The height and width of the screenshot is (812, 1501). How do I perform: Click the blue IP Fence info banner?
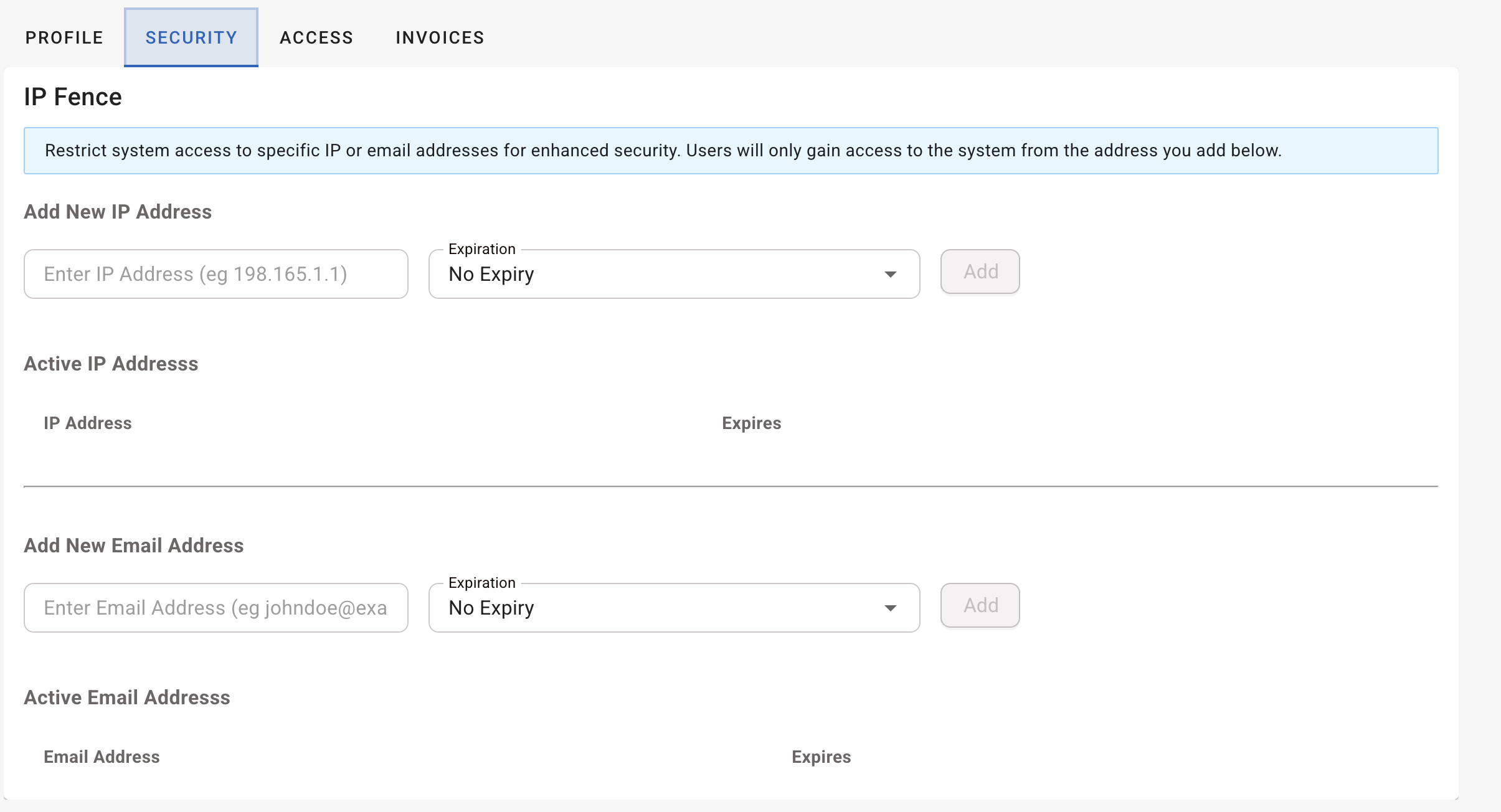[x=731, y=151]
